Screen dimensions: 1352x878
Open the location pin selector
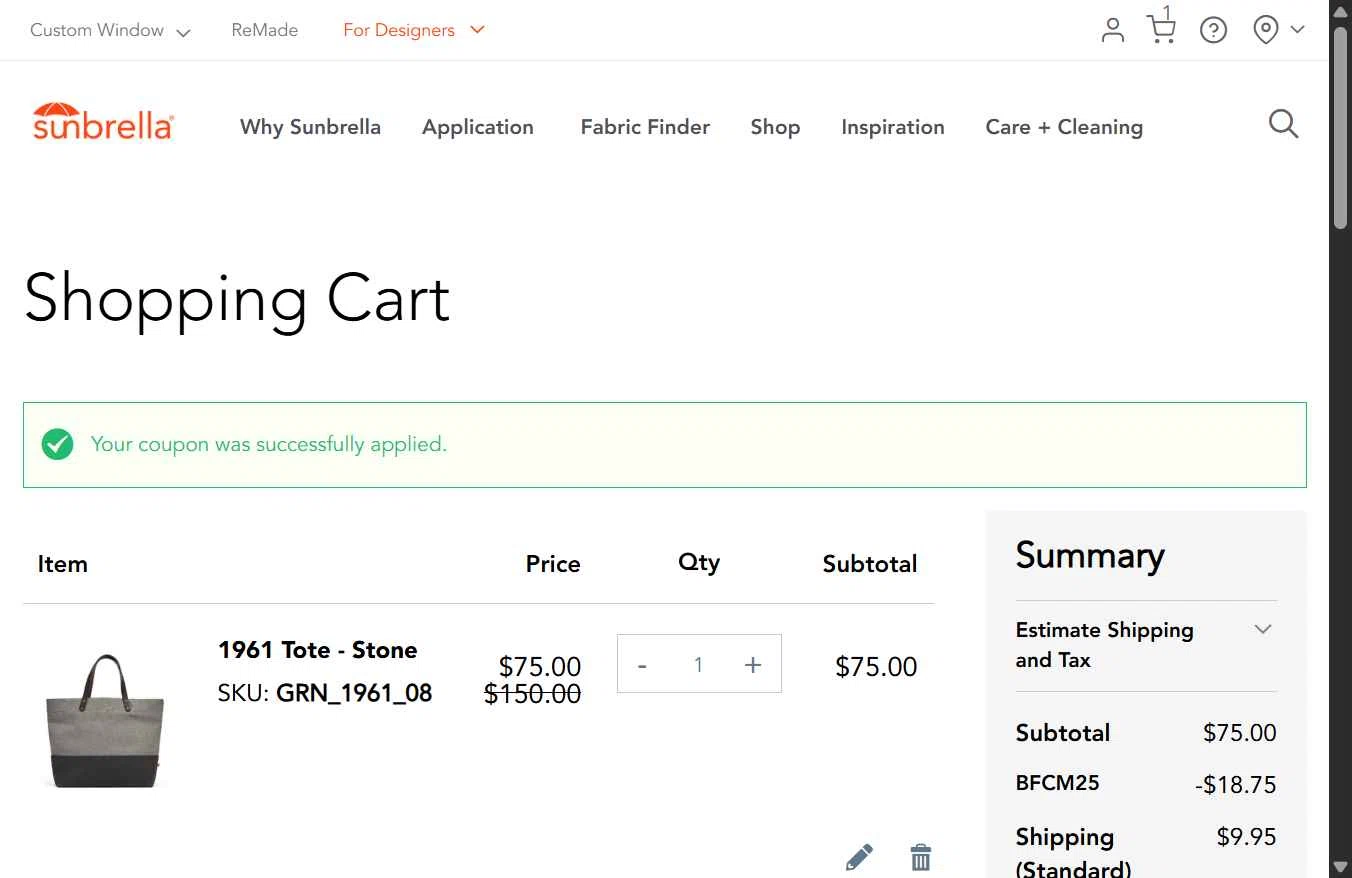pyautogui.click(x=1279, y=30)
